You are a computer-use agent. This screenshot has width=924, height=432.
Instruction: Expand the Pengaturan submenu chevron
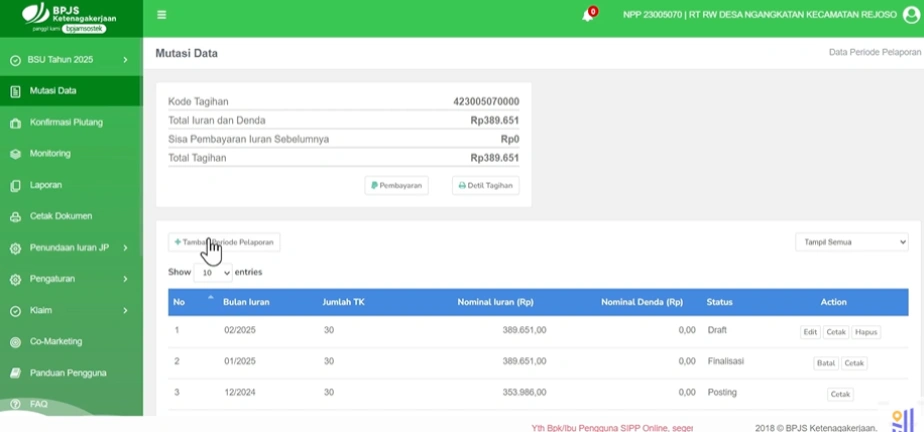(x=126, y=279)
